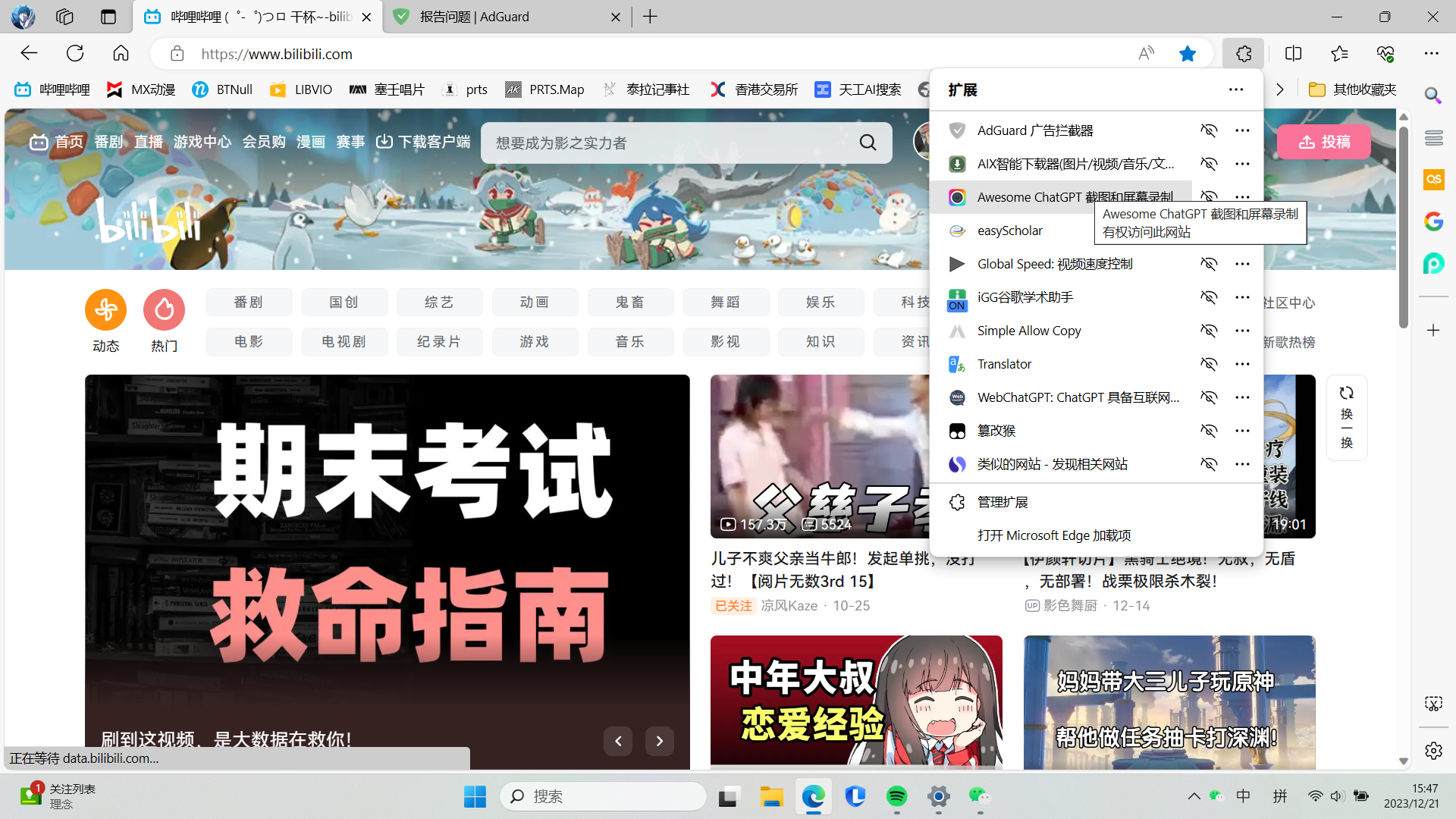This screenshot has height=819, width=1456.
Task: Click the Extensions puzzle icon in Edge toolbar
Action: click(x=1242, y=53)
